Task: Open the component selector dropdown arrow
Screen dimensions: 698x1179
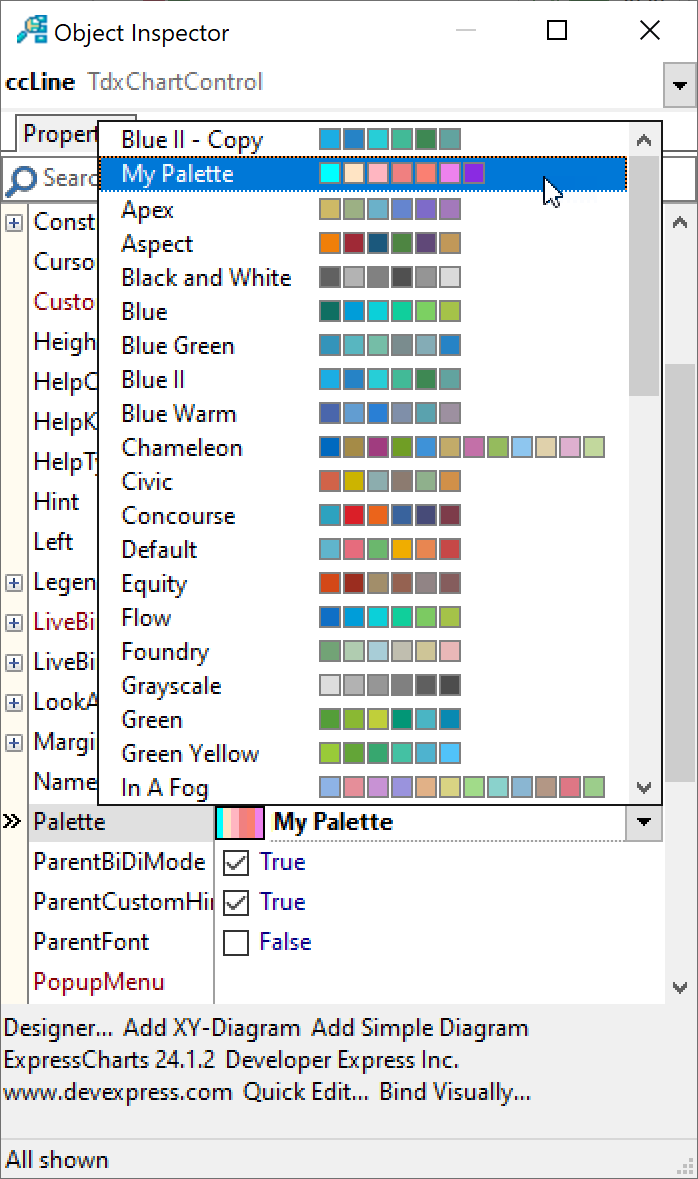Action: (x=680, y=86)
